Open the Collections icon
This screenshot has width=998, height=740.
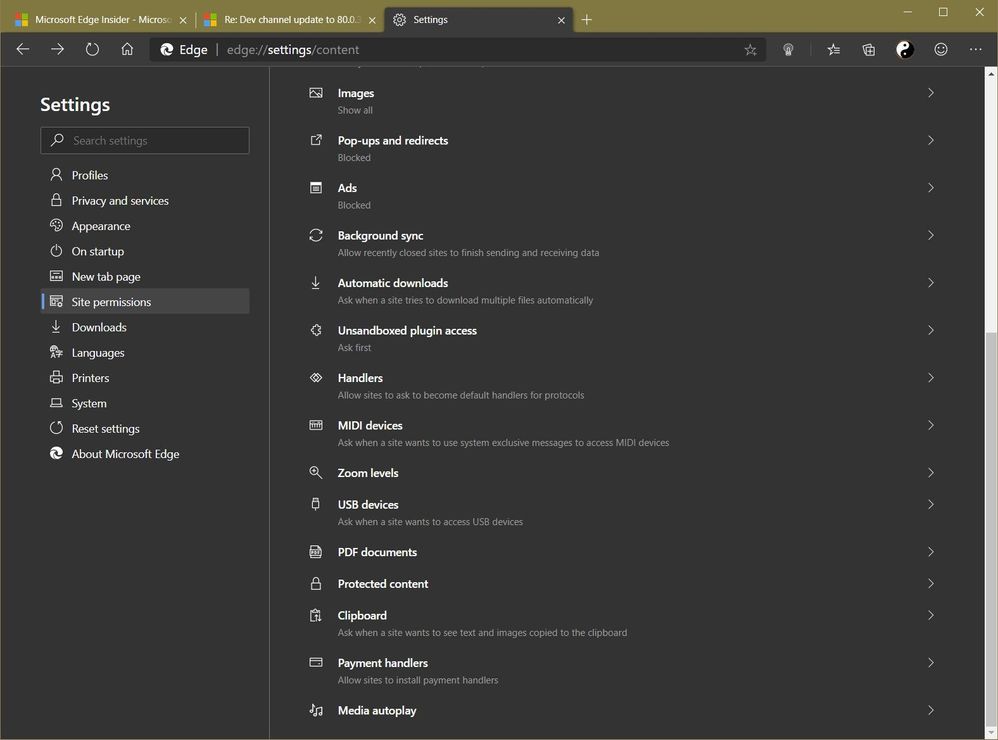[869, 50]
